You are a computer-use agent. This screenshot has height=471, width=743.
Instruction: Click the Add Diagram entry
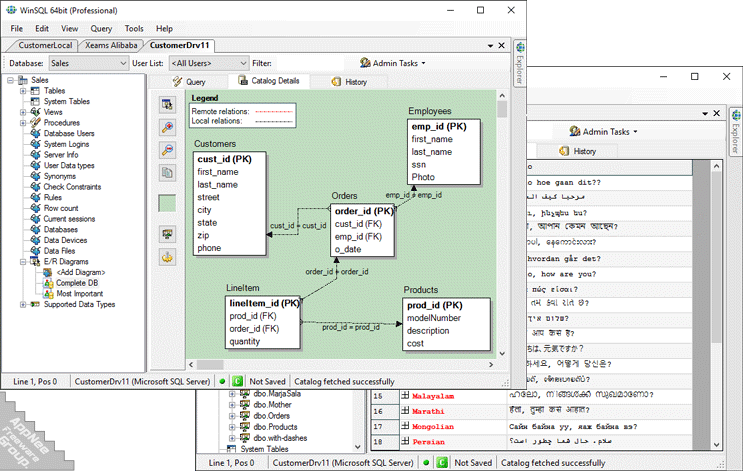pos(81,272)
